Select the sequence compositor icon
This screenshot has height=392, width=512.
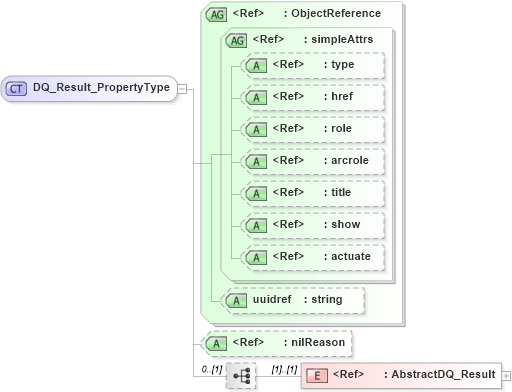[241, 376]
